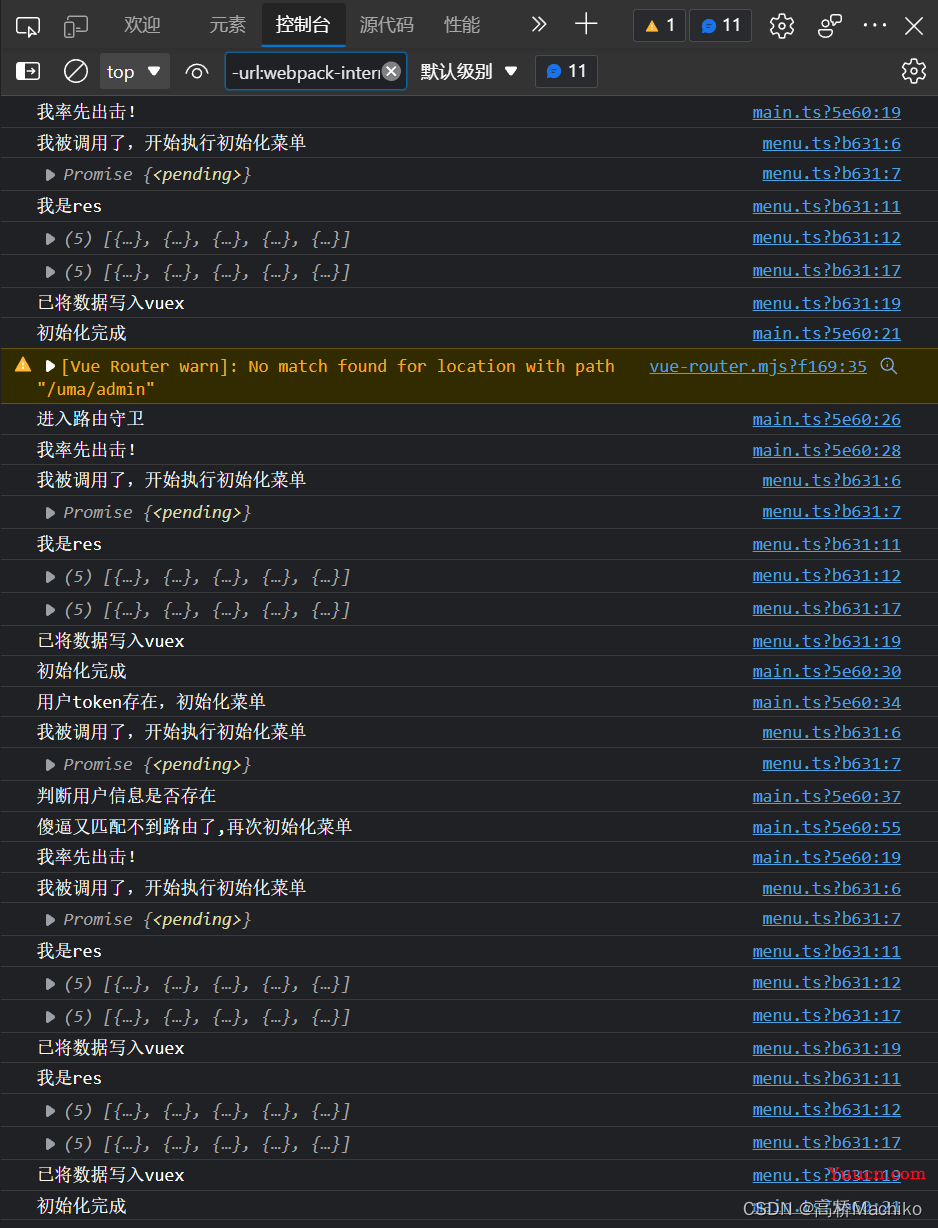Switch to the 元素 tab
The image size is (938, 1228).
pyautogui.click(x=227, y=25)
